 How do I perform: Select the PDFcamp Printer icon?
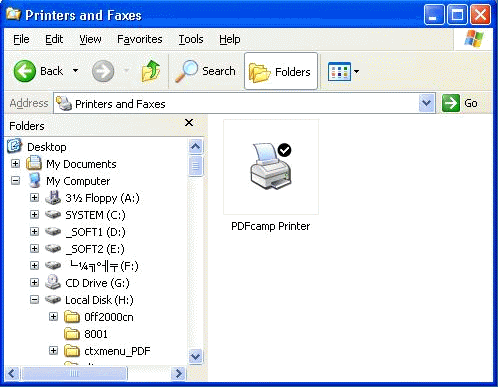pos(271,167)
